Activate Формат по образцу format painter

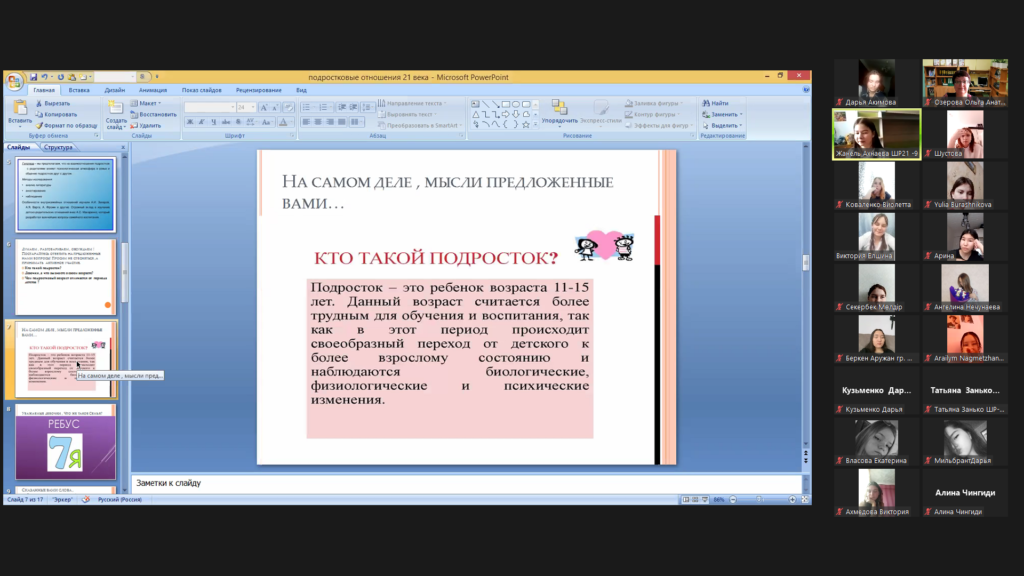coord(66,125)
